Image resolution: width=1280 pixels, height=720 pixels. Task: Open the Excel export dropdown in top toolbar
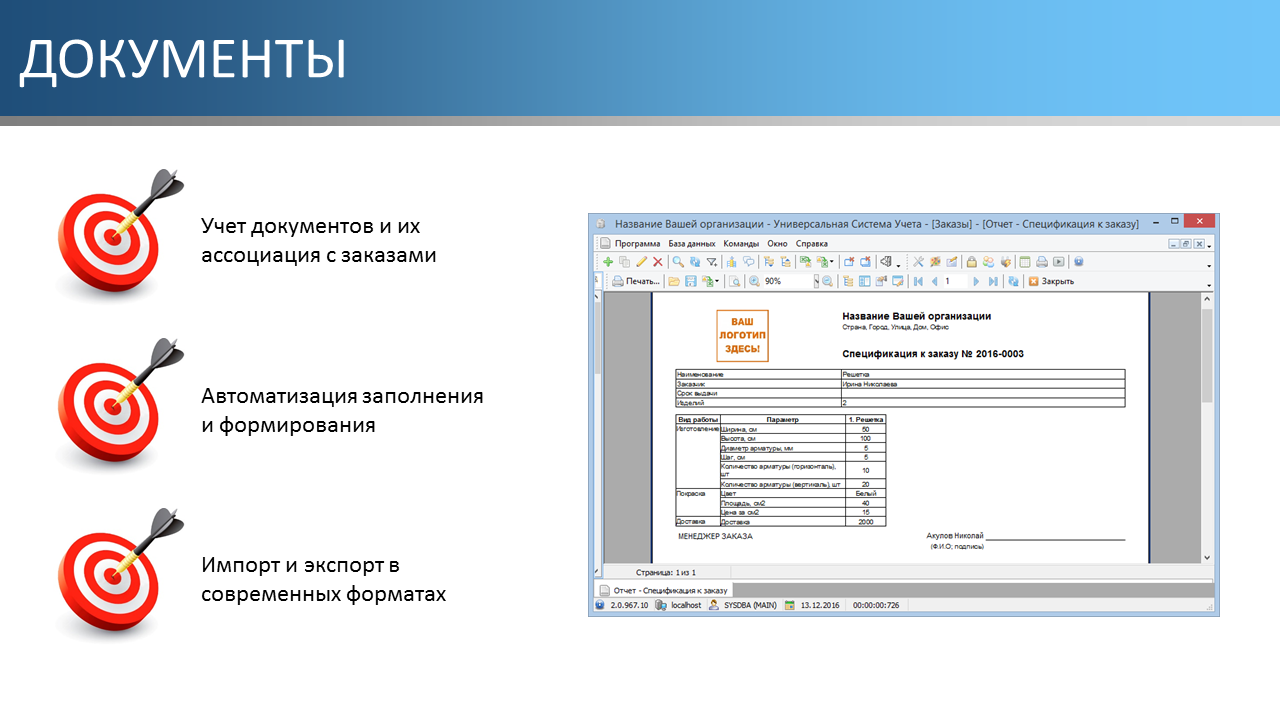tap(831, 262)
